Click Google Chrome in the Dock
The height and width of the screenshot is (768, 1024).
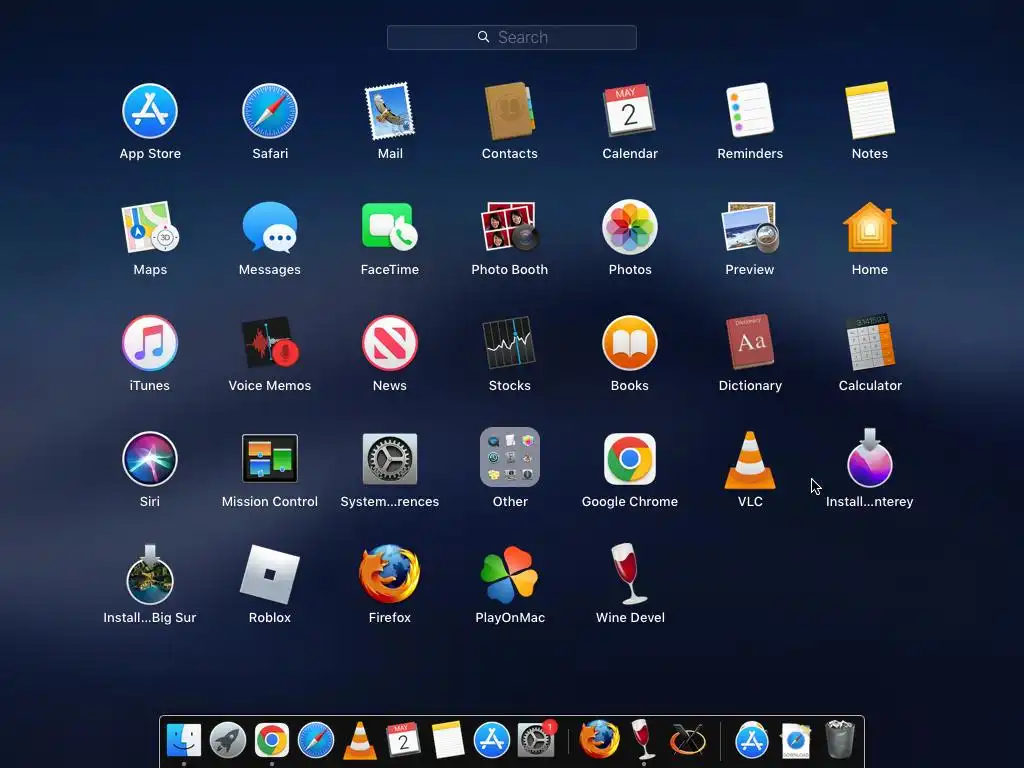(x=272, y=741)
